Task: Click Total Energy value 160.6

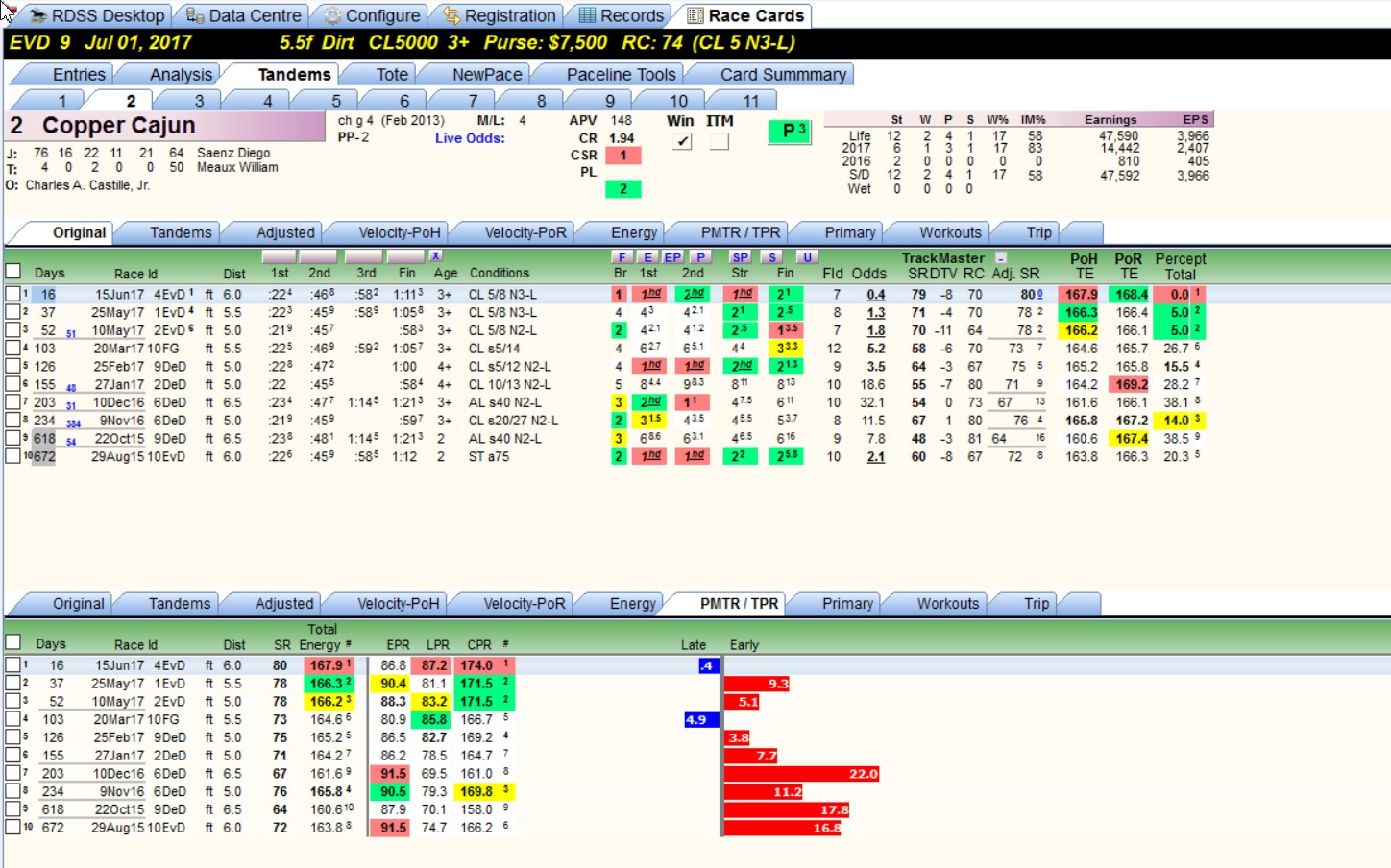Action: [x=326, y=809]
